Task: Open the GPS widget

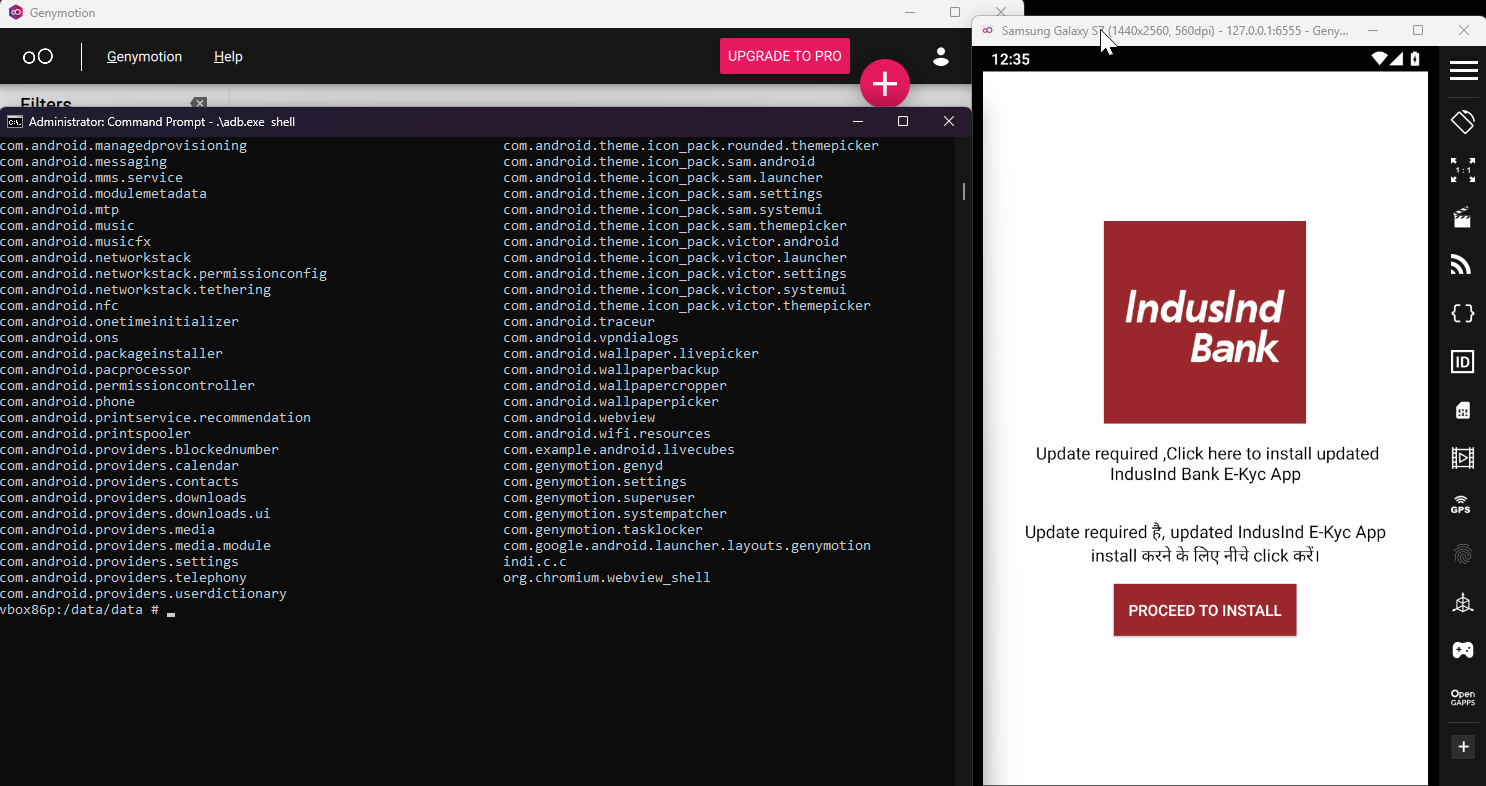Action: pos(1463,505)
